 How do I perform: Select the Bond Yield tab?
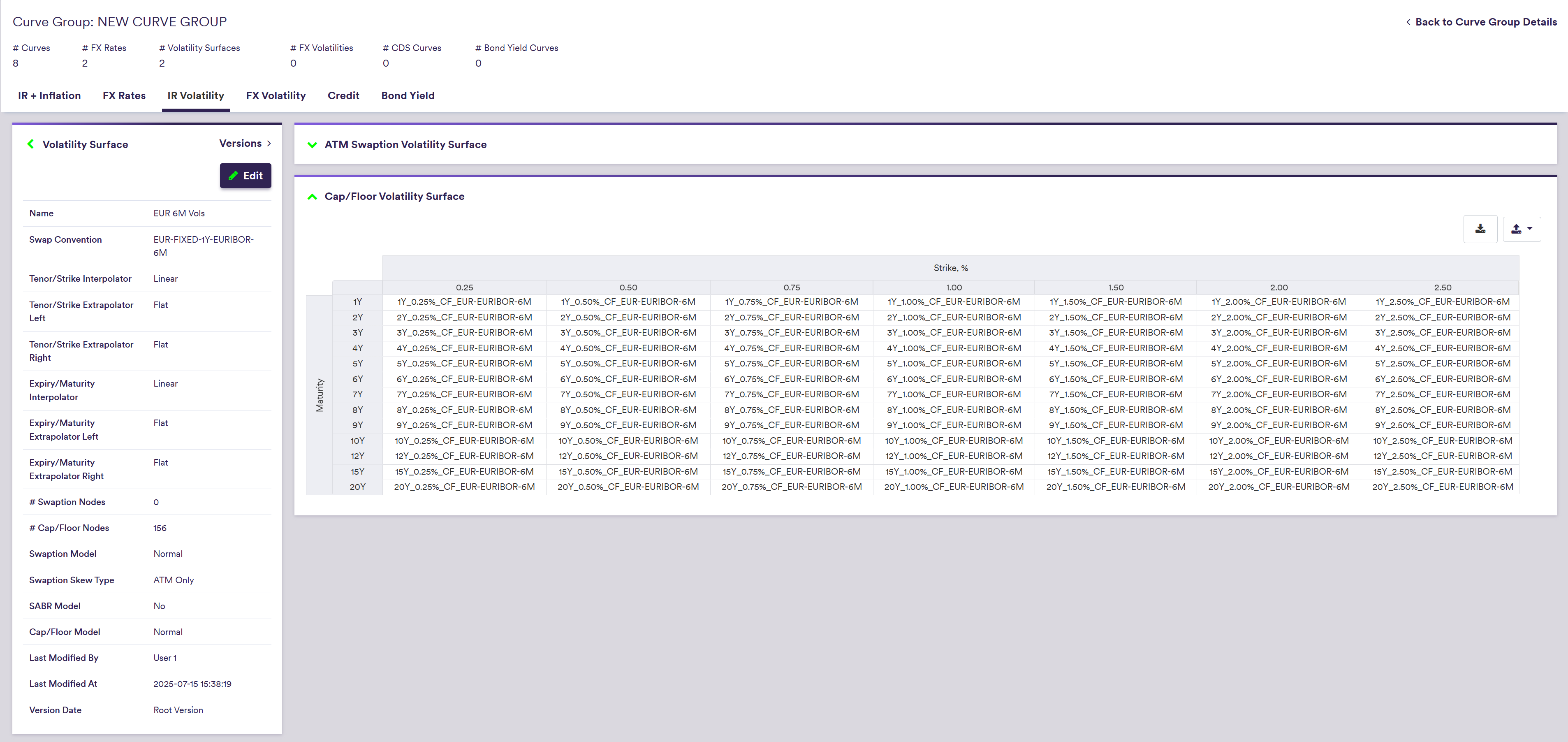click(408, 95)
